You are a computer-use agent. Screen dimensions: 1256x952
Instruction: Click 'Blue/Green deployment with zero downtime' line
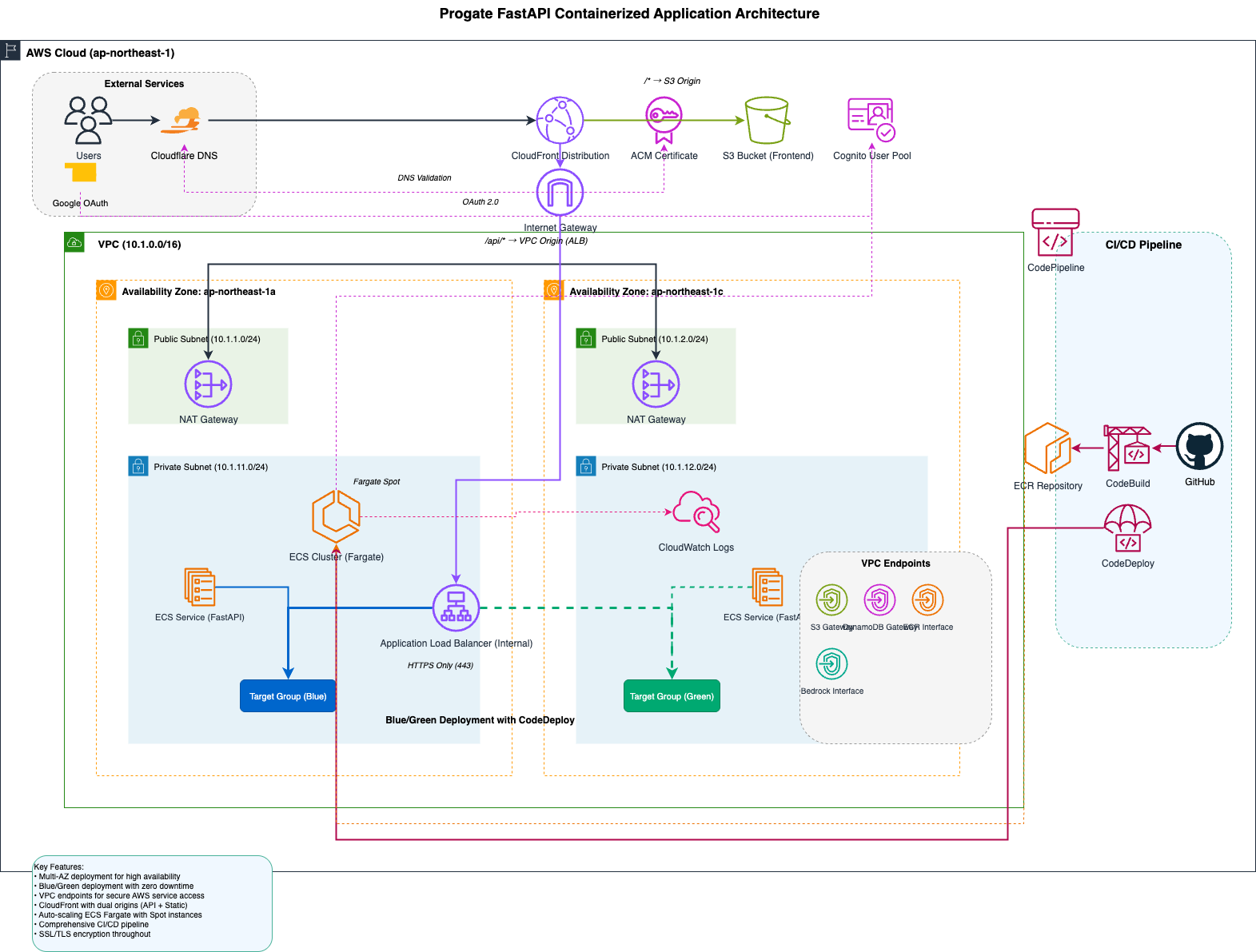pos(114,886)
